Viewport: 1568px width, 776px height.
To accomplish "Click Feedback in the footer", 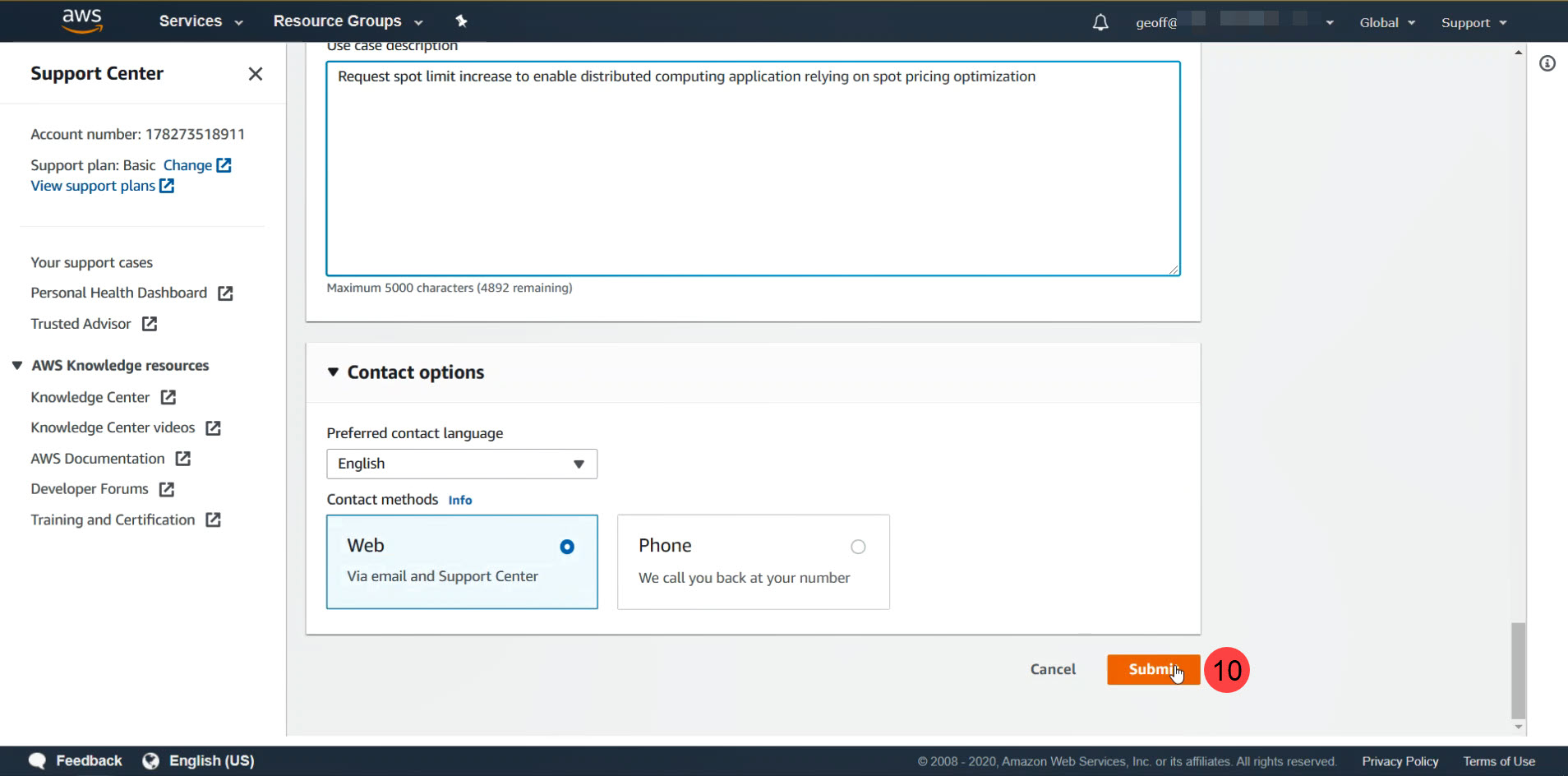I will (89, 760).
